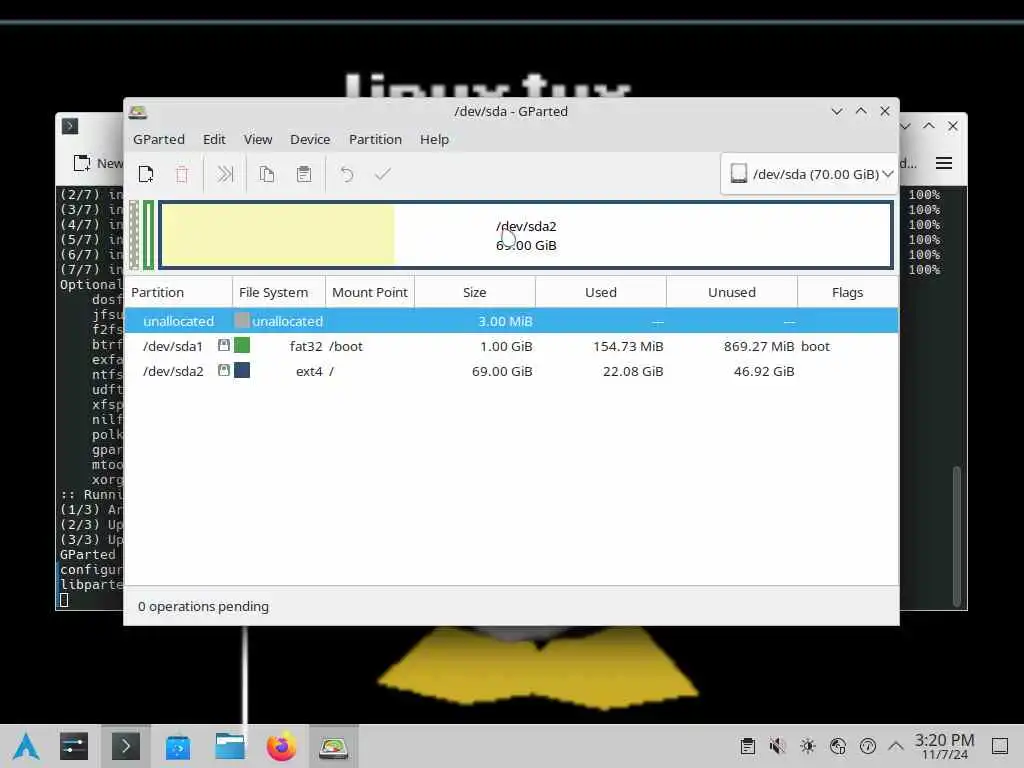Screen dimensions: 1024x768
Task: Open the Help menu
Action: pyautogui.click(x=434, y=139)
